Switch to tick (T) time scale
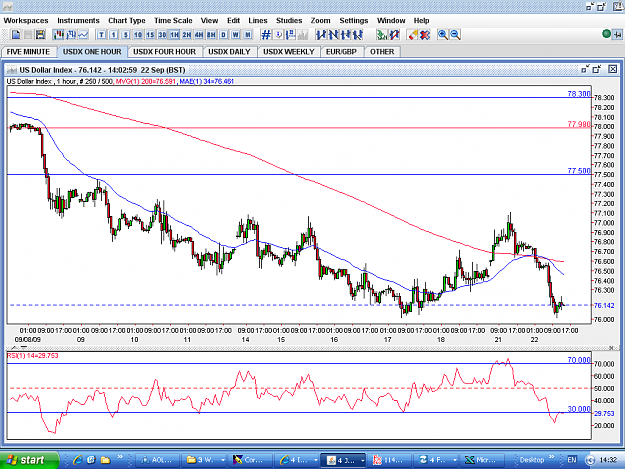 click(101, 35)
